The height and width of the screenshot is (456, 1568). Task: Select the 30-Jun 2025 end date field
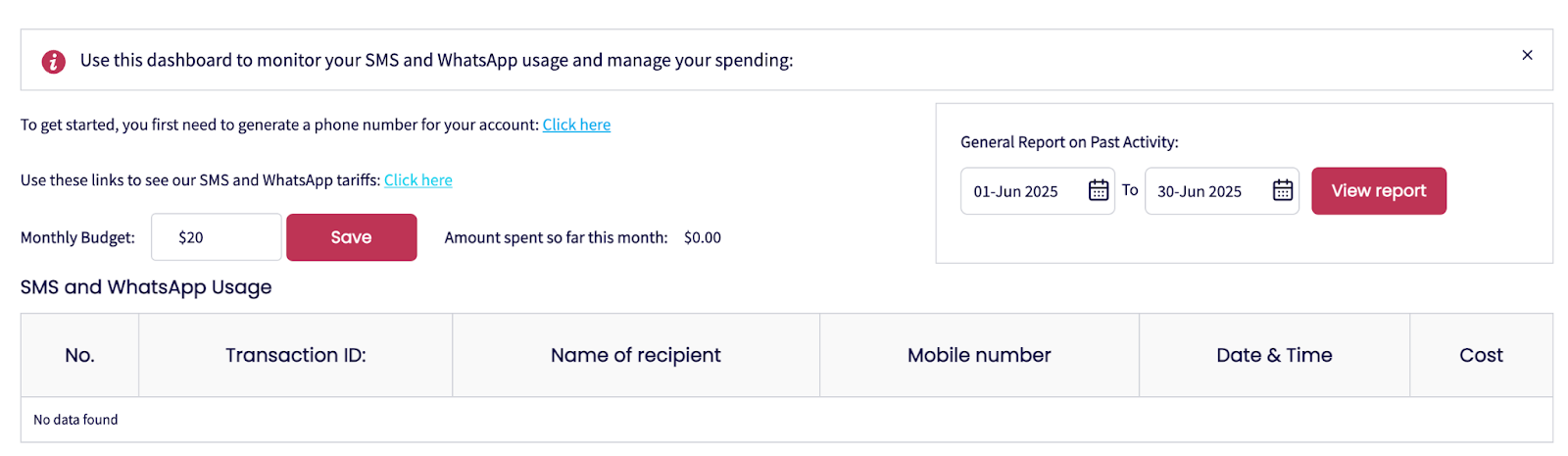tap(1200, 191)
